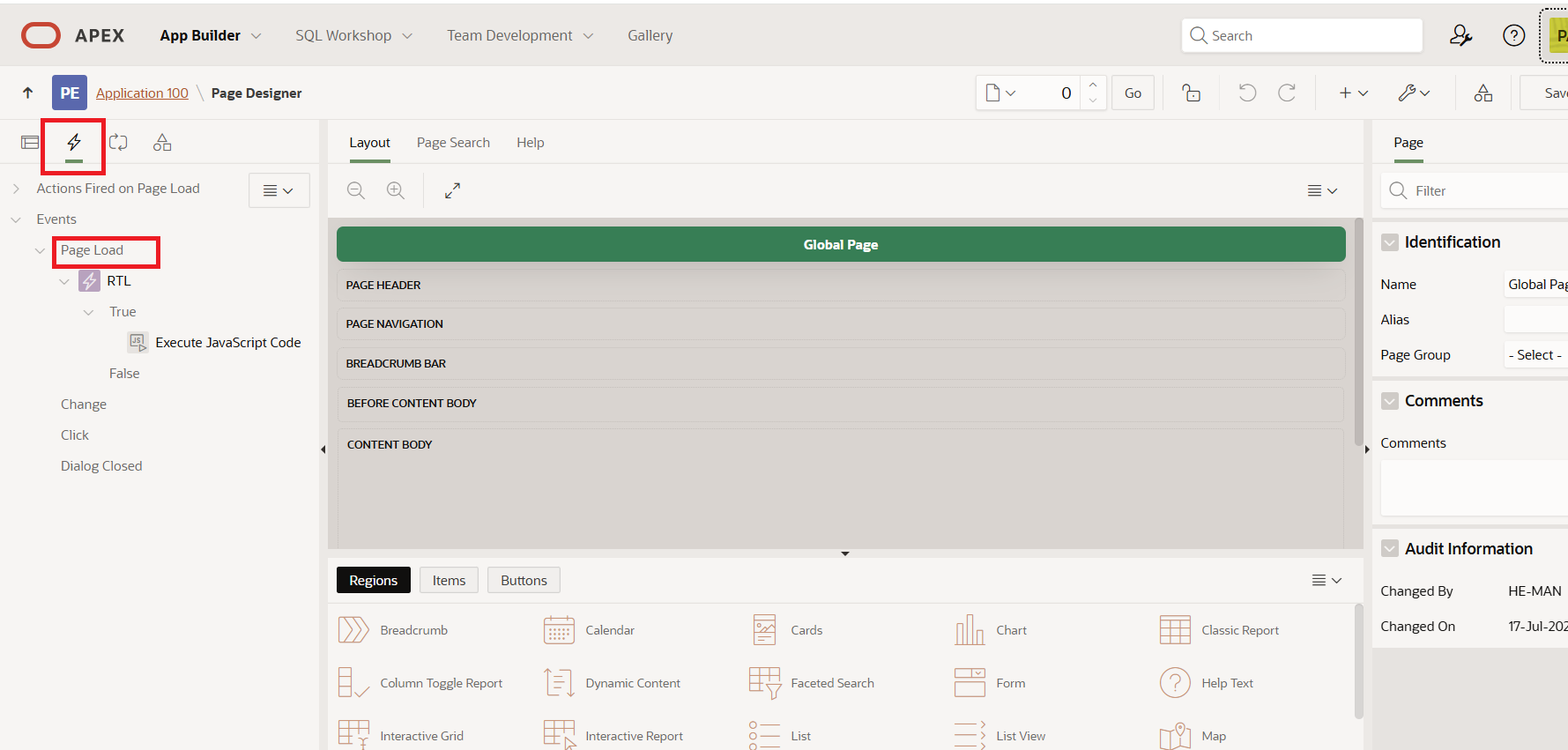This screenshot has height=750, width=1568.
Task: Open the Page Group select list
Action: pyautogui.click(x=1535, y=355)
